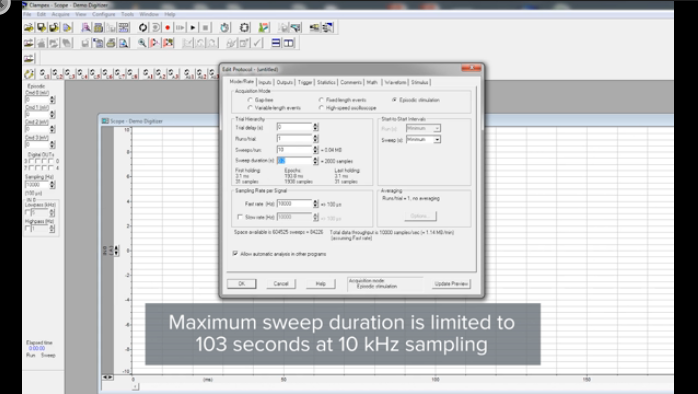Open the Acquire menu
698x394 pixels.
(x=61, y=14)
